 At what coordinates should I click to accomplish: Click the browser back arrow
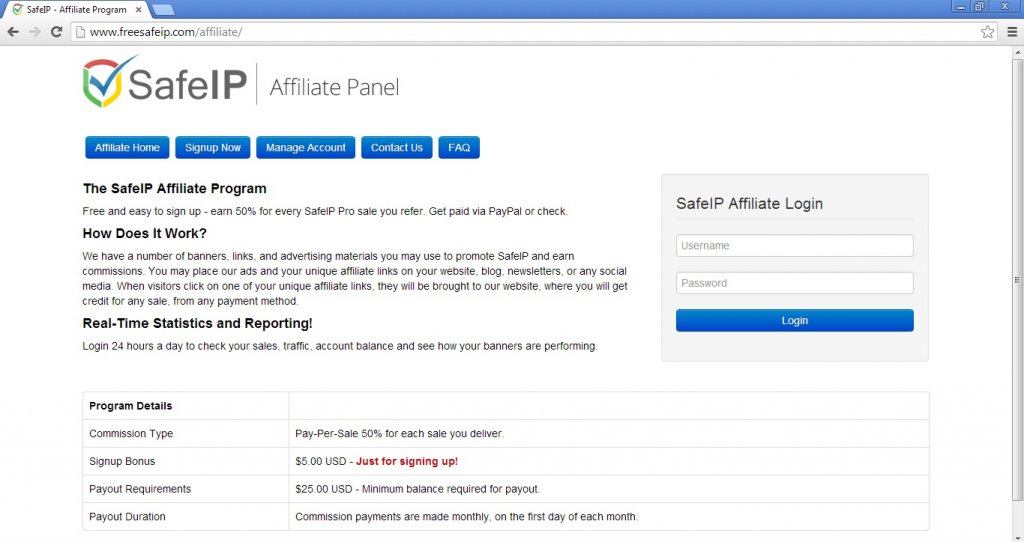click(x=12, y=31)
